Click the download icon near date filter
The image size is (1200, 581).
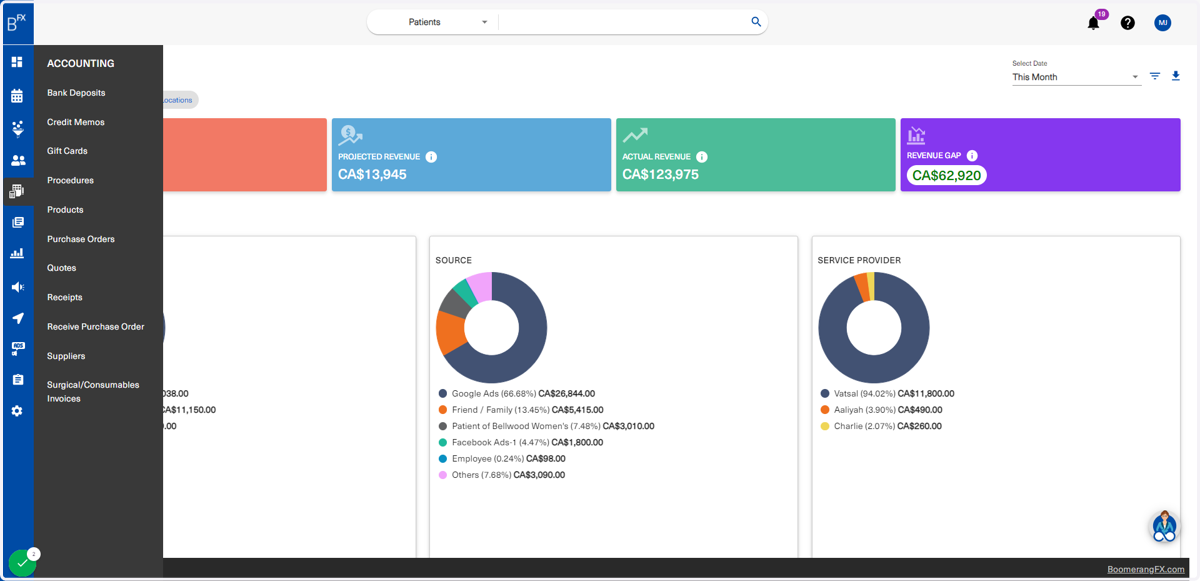click(x=1176, y=76)
